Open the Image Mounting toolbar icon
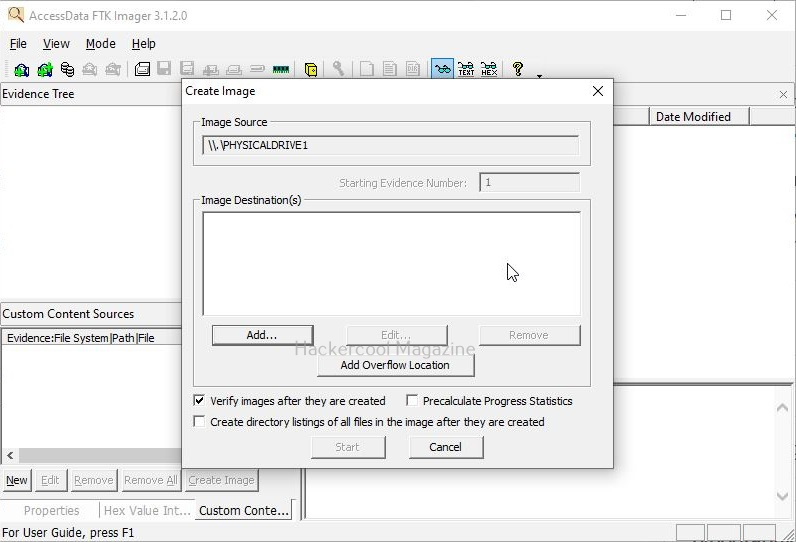 click(67, 70)
